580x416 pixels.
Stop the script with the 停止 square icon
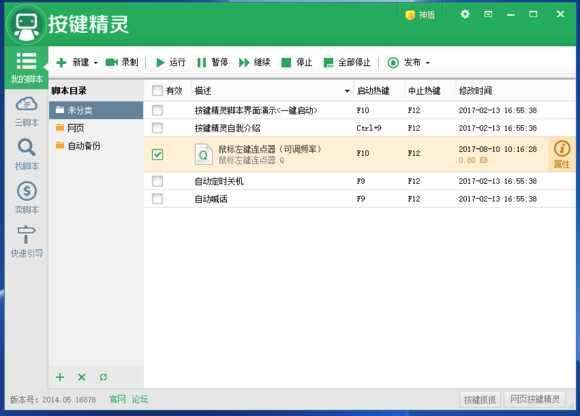[286, 62]
